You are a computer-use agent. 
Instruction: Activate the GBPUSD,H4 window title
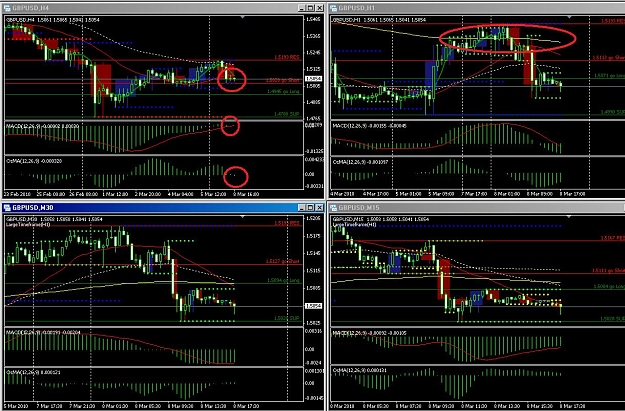pos(31,8)
